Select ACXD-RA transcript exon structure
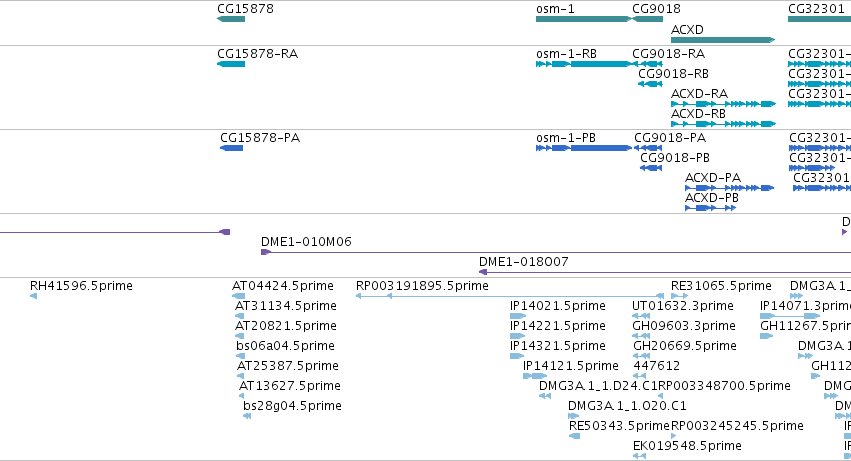Viewport: 851px width, 461px height. 723,104
